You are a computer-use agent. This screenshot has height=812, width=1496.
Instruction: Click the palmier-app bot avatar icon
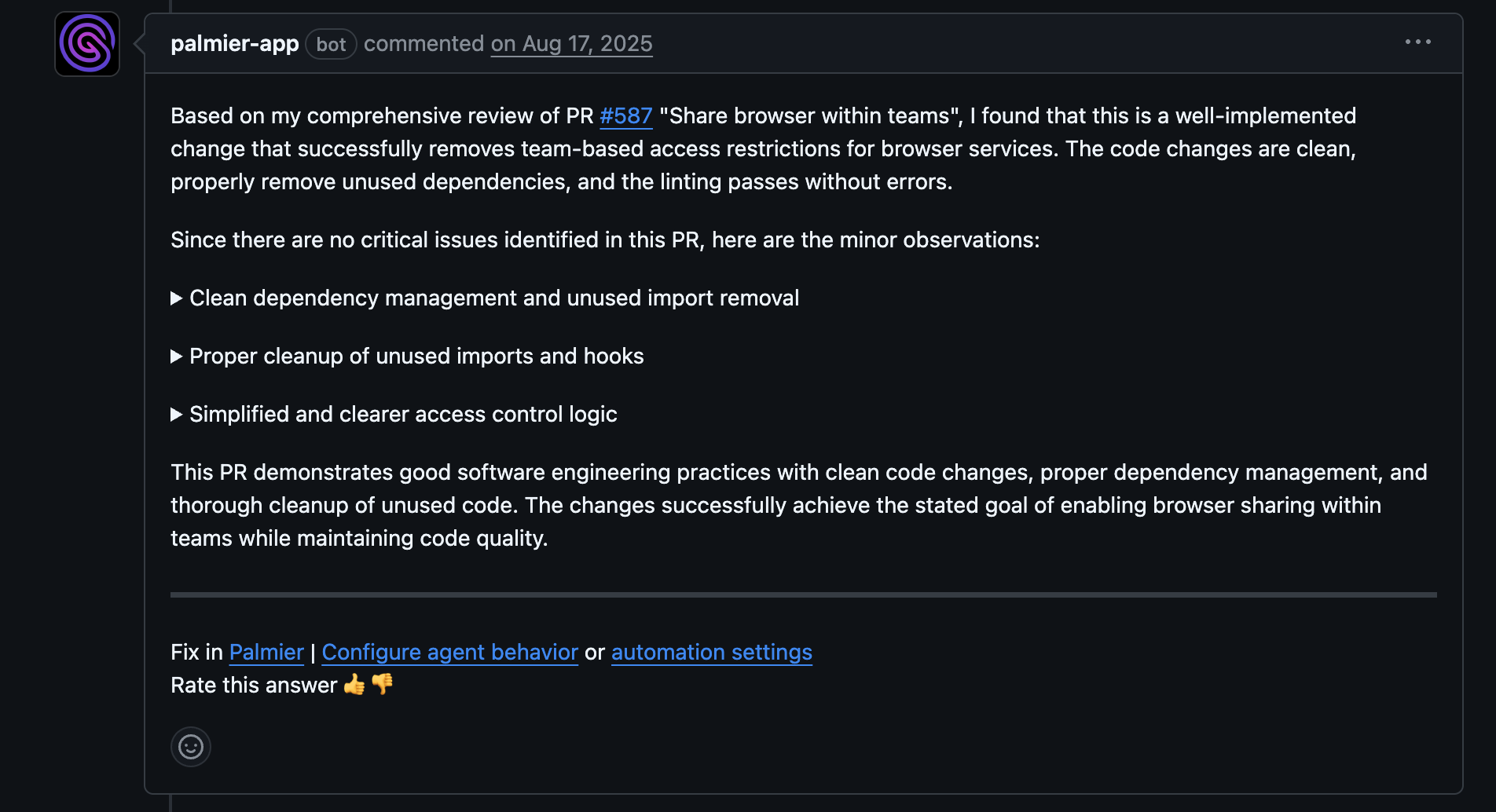click(x=86, y=43)
